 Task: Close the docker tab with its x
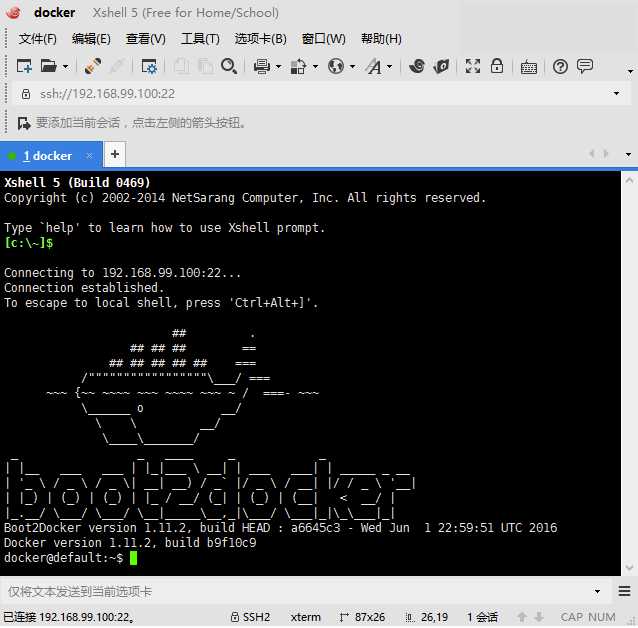[x=90, y=155]
